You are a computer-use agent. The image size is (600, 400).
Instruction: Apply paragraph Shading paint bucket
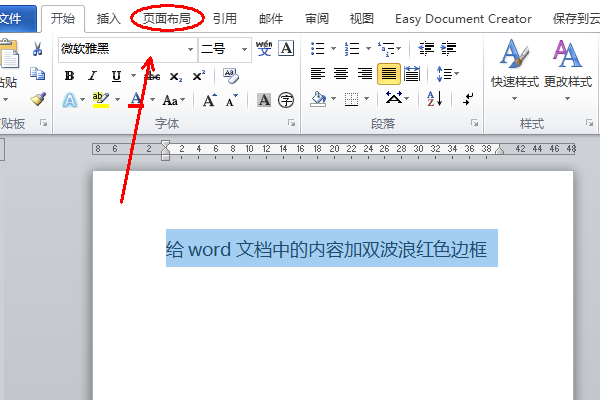click(x=318, y=100)
